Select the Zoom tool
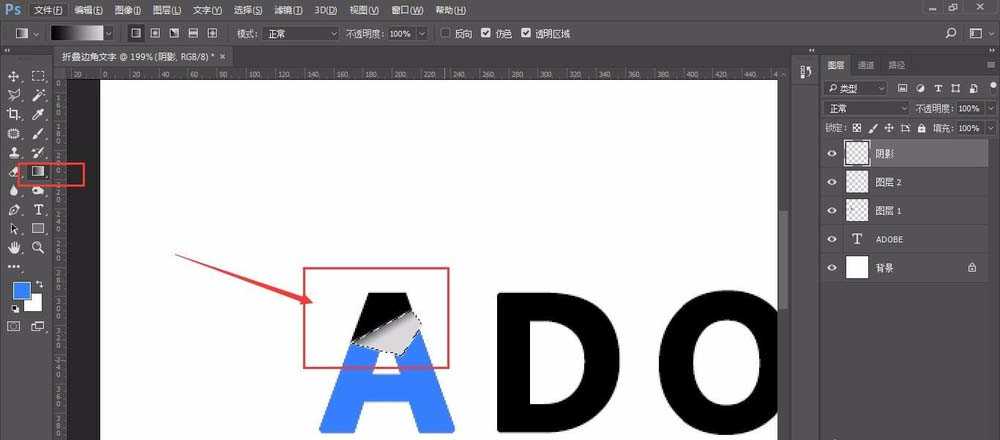The height and width of the screenshot is (440, 1000). coord(38,247)
